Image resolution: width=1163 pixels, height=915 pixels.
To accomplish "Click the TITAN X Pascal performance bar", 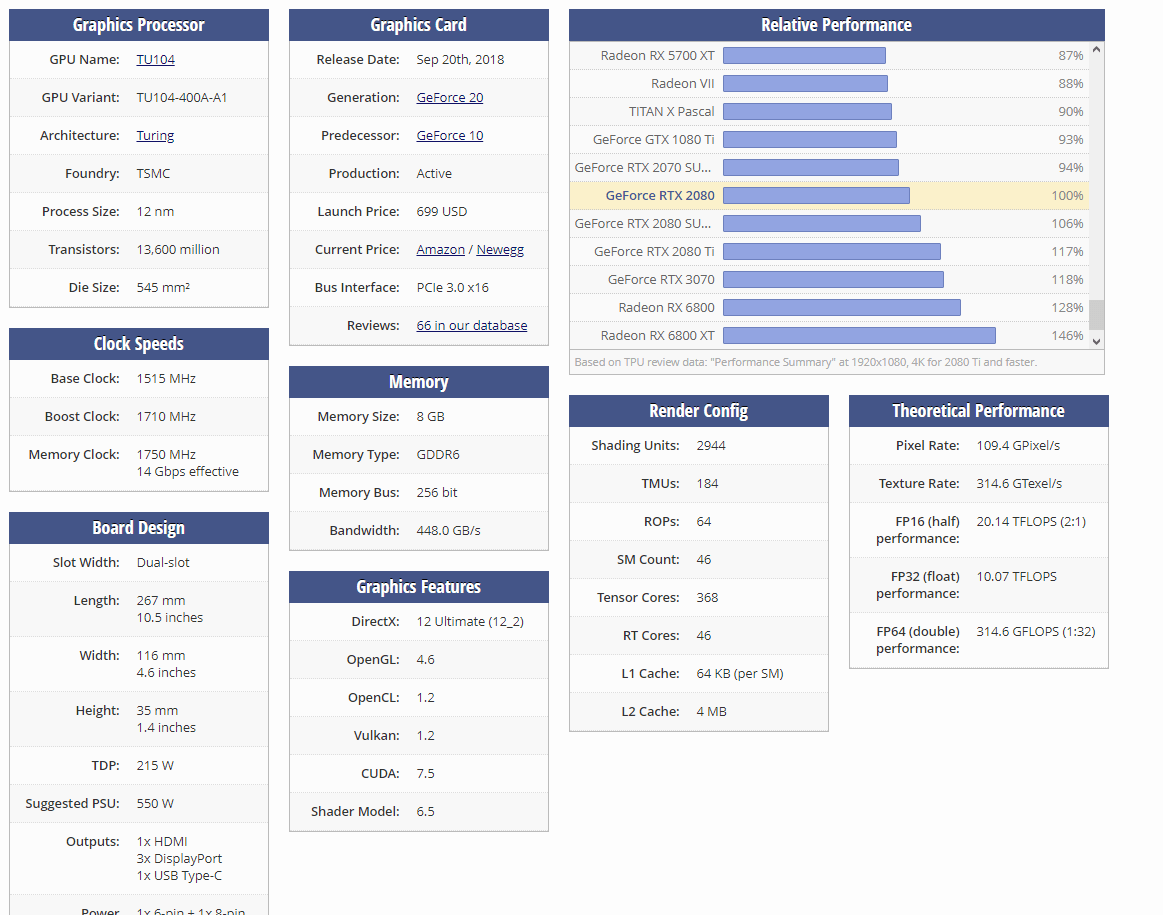I will [x=808, y=111].
